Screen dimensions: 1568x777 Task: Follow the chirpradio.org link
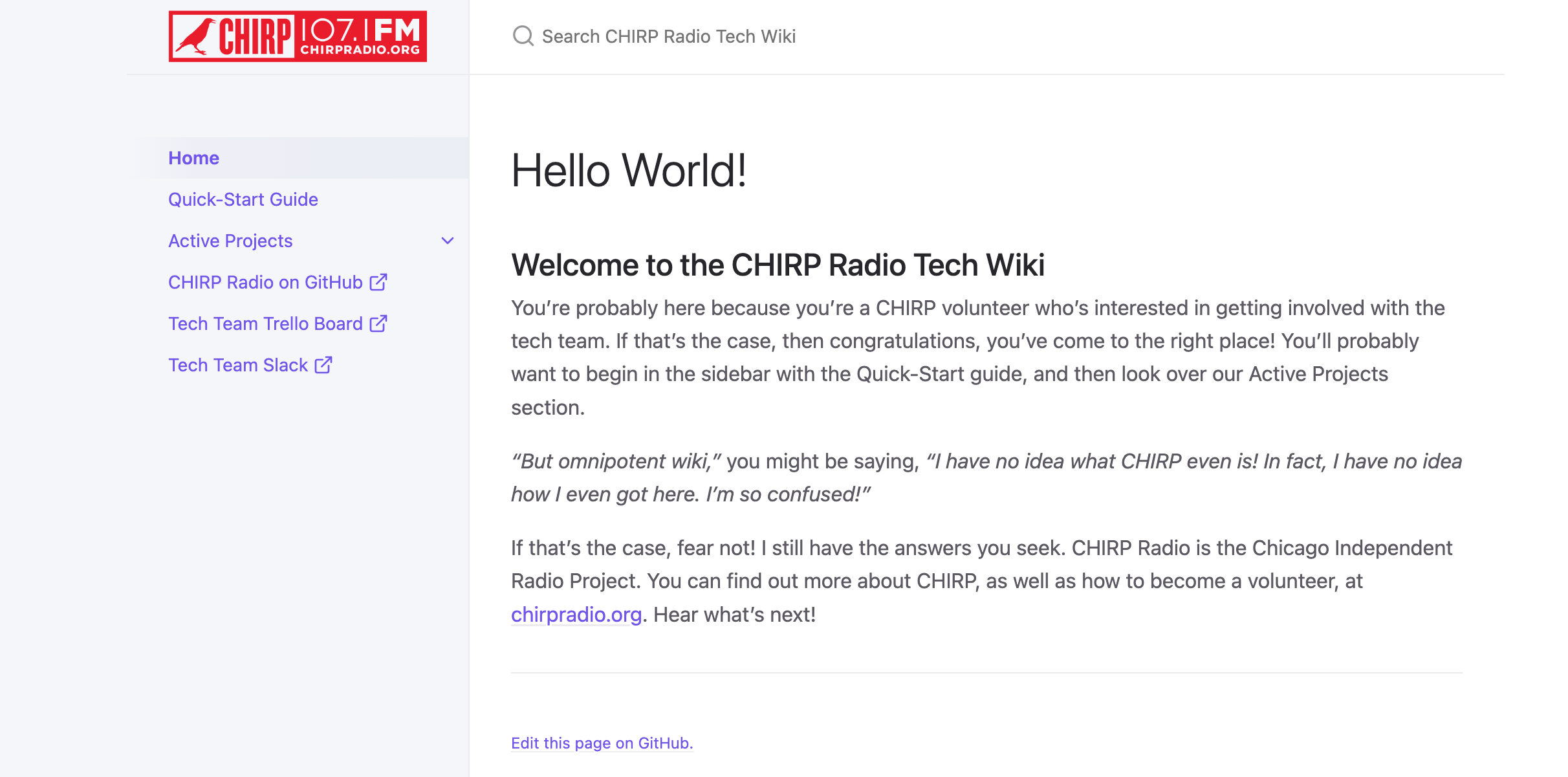pos(575,615)
